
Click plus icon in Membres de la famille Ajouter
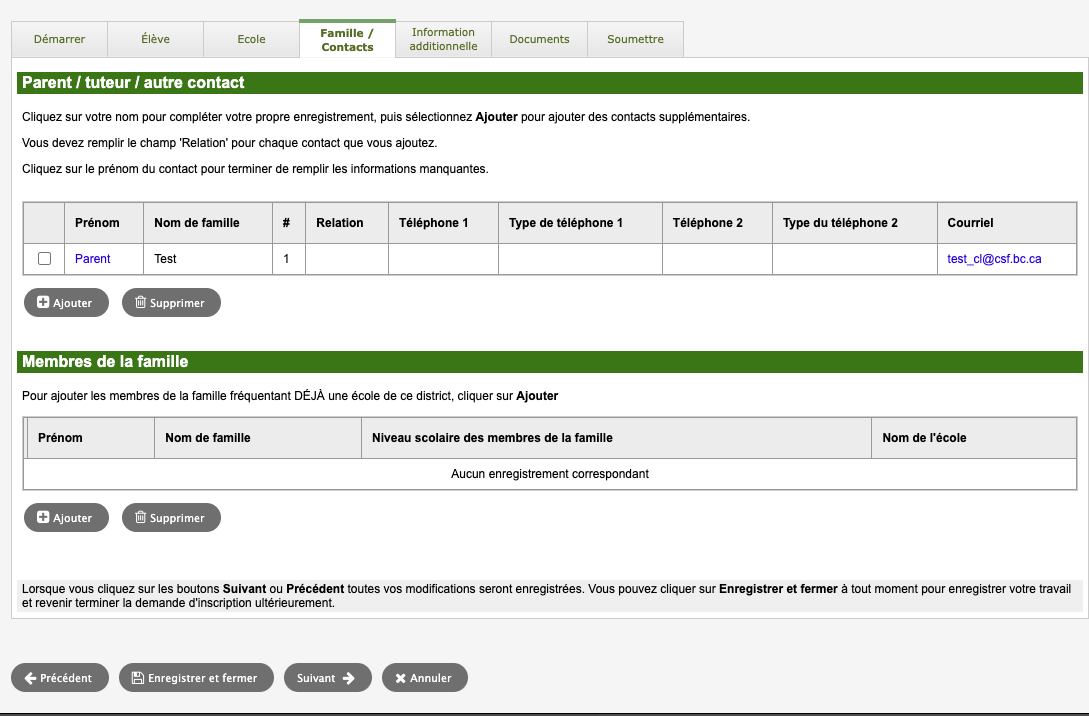tap(43, 517)
